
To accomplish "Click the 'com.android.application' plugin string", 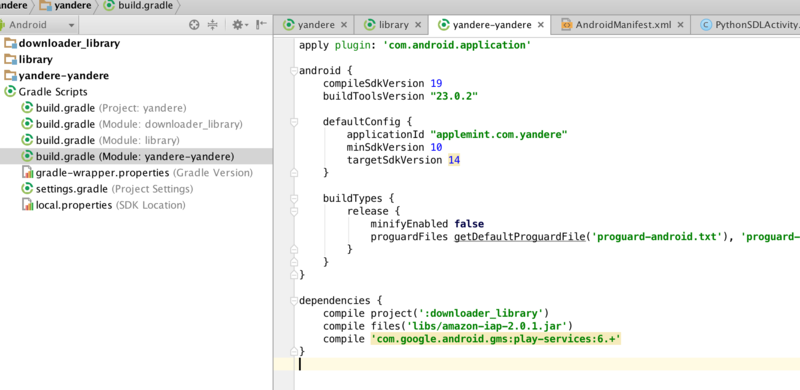I will click(457, 45).
